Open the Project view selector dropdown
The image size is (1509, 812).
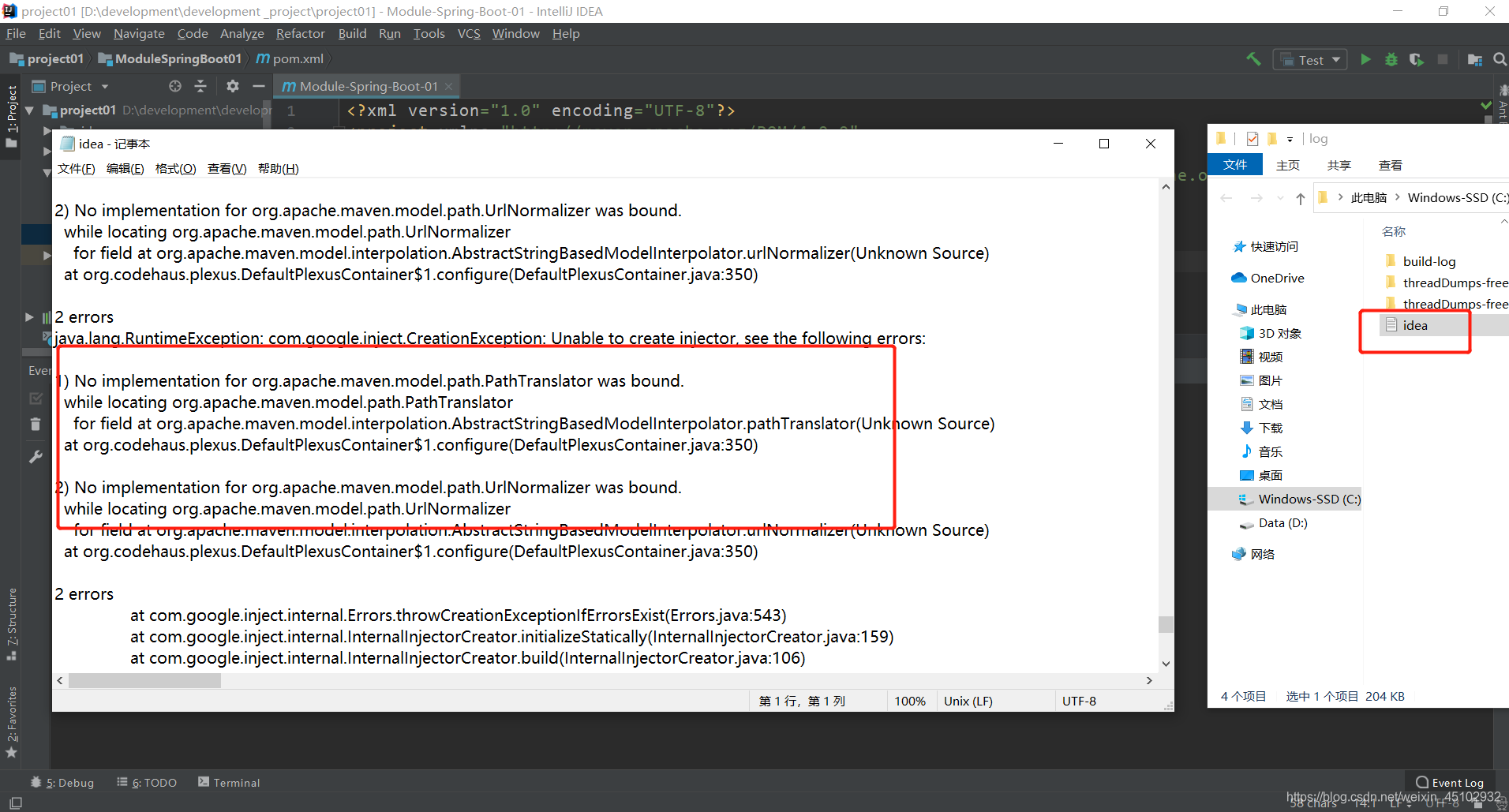(x=70, y=86)
